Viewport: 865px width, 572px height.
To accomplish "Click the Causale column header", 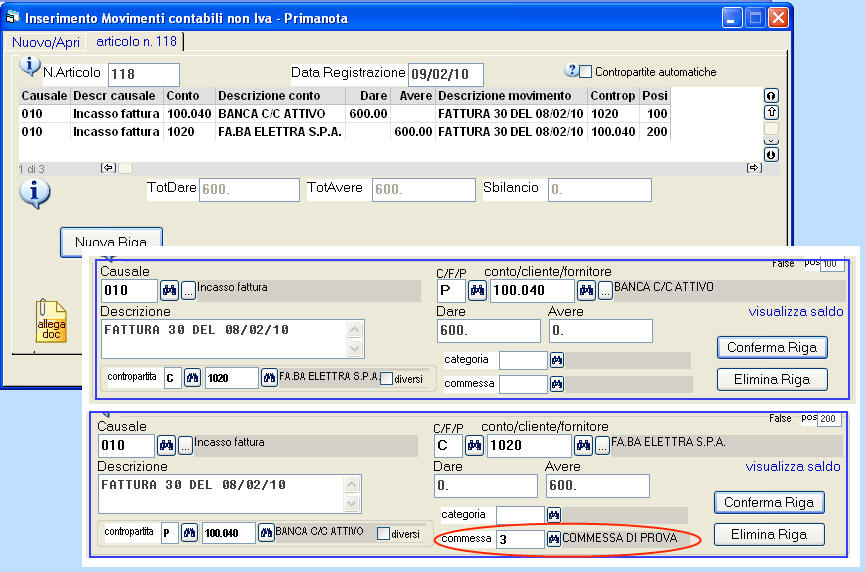I will (44, 95).
